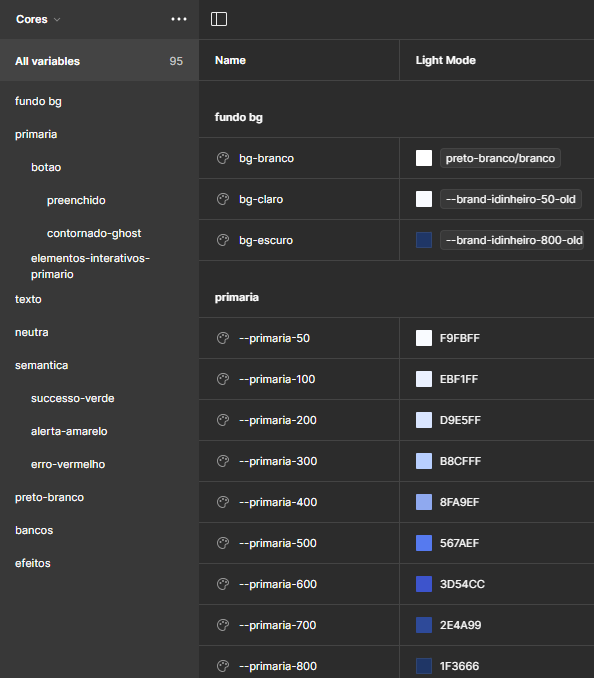Viewport: 594px width, 678px height.
Task: Click the Light Mode column header
Action: [446, 61]
